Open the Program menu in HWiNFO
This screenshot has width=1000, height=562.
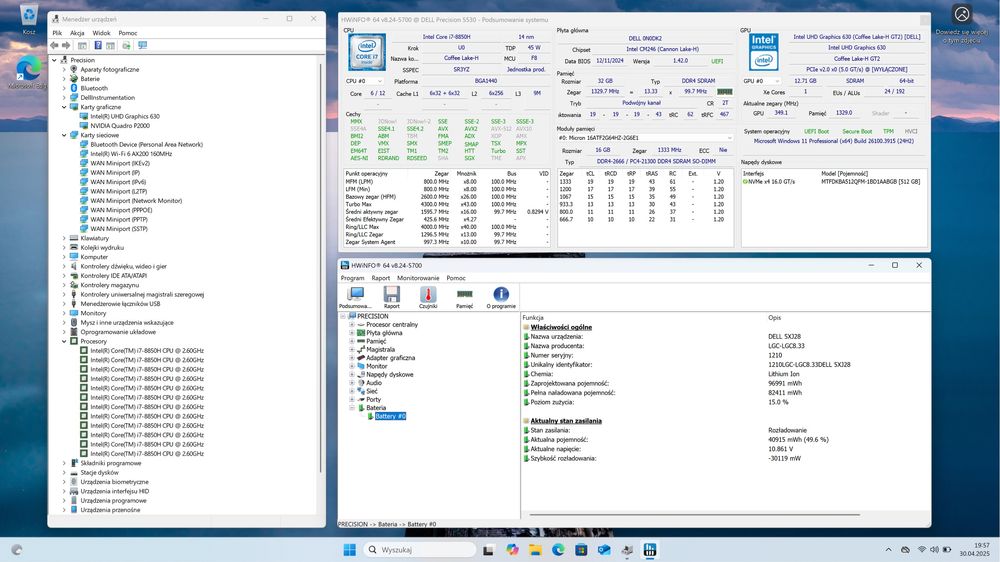tap(352, 278)
